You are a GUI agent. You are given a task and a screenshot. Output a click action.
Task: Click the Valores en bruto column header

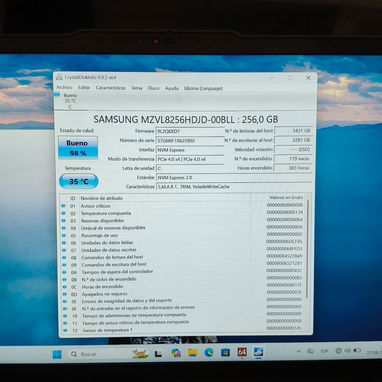286,198
